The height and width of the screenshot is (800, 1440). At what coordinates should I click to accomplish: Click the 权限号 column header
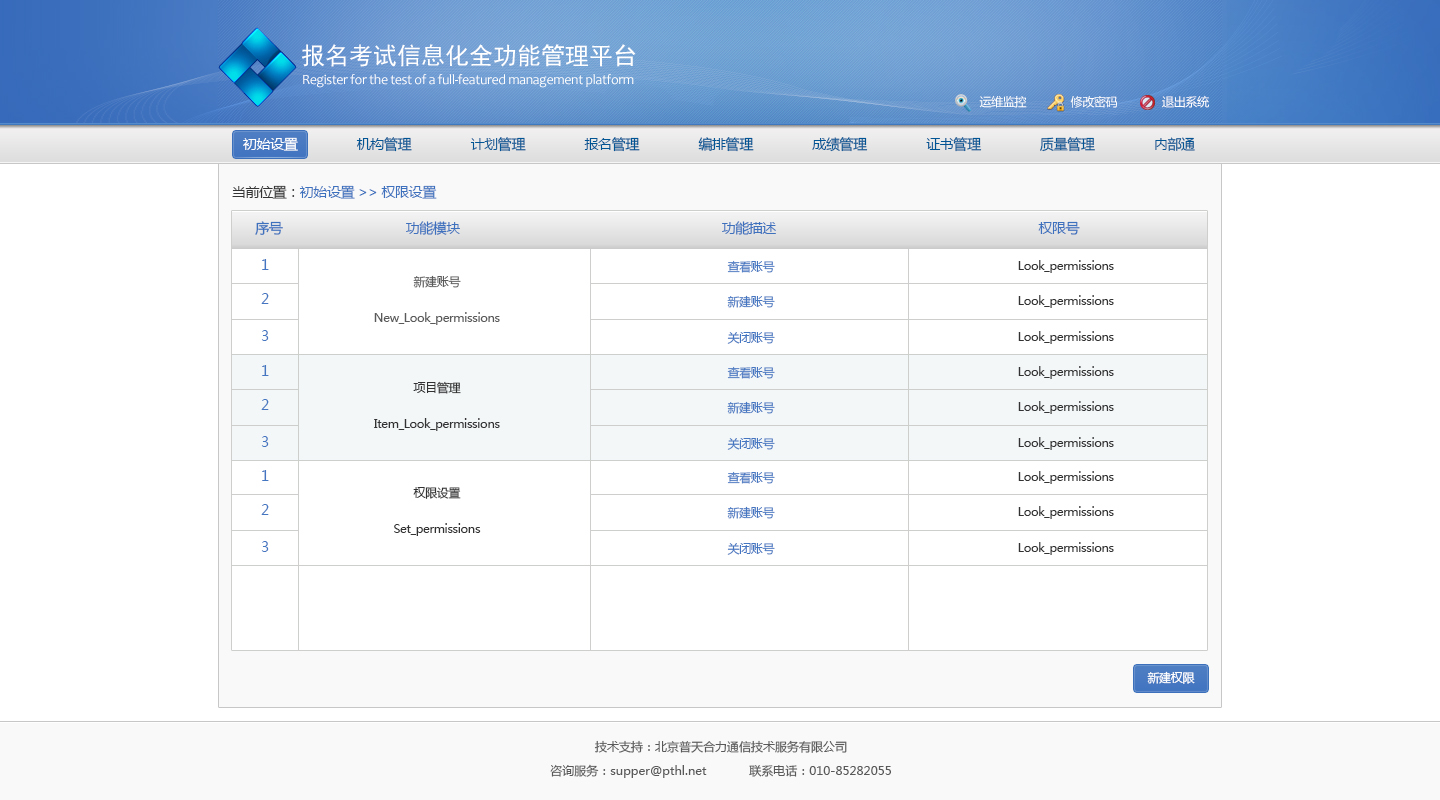[1059, 228]
